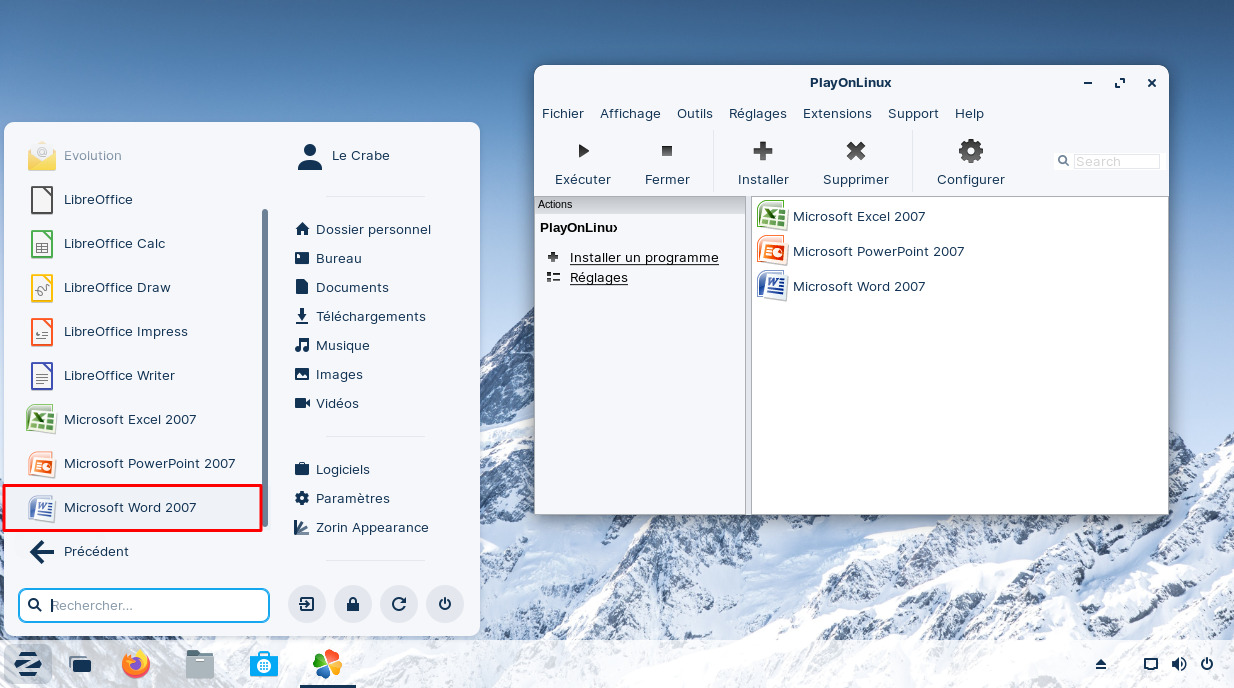Click the Supprimer cross icon in toolbar
Viewport: 1234px width, 688px height.
pos(856,151)
